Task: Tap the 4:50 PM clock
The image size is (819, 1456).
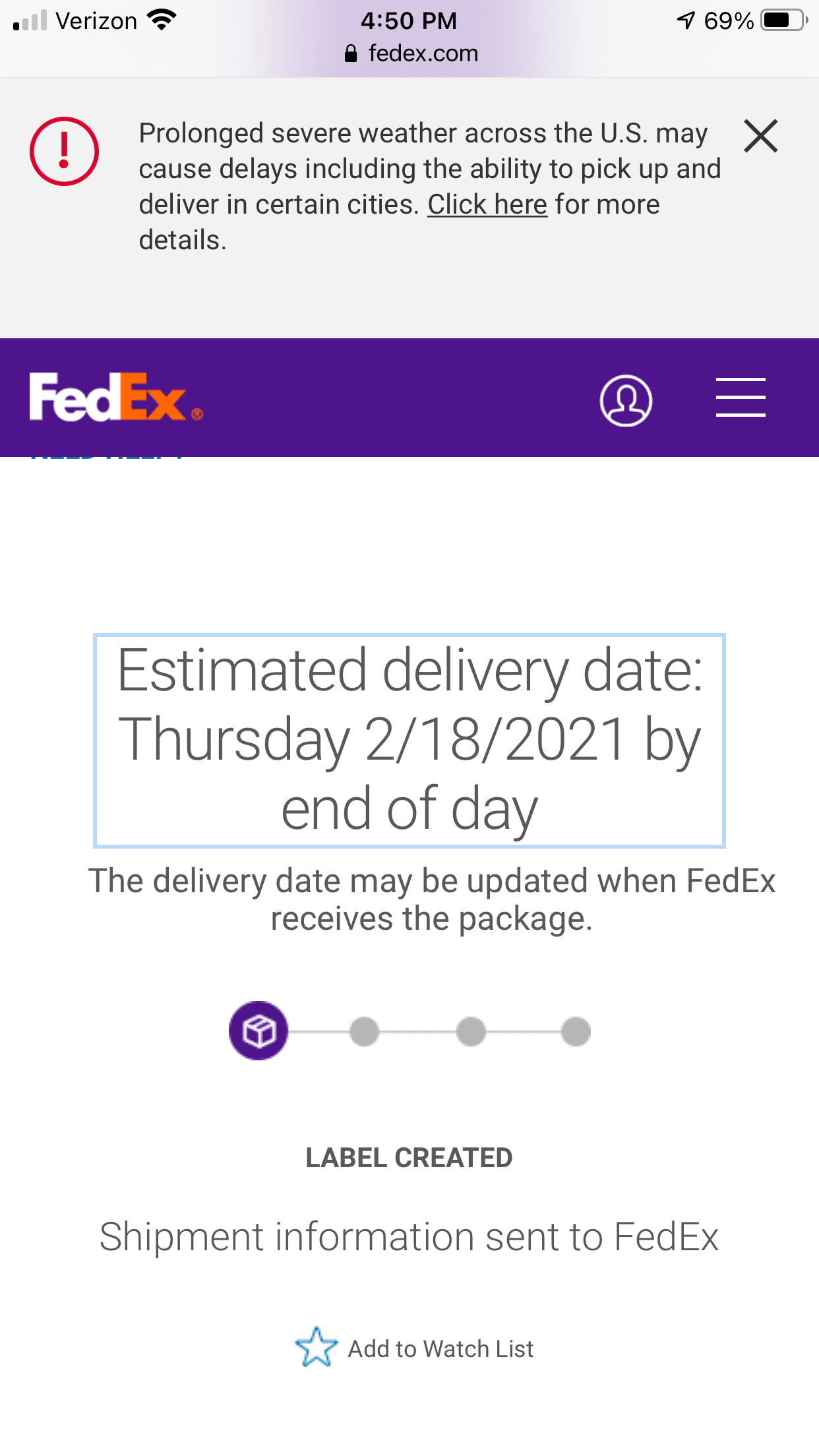Action: click(x=409, y=20)
